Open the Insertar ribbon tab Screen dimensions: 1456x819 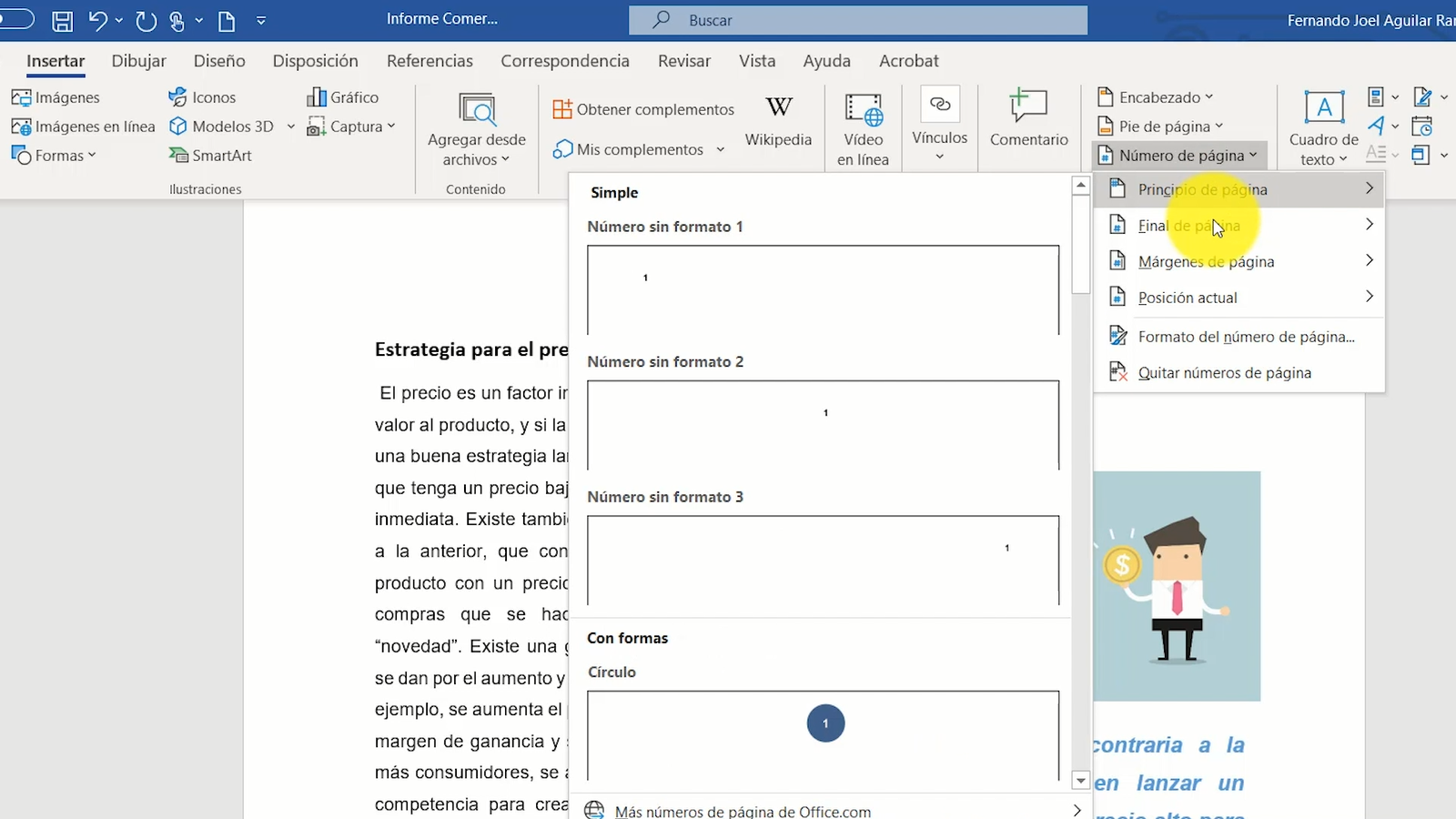click(56, 61)
